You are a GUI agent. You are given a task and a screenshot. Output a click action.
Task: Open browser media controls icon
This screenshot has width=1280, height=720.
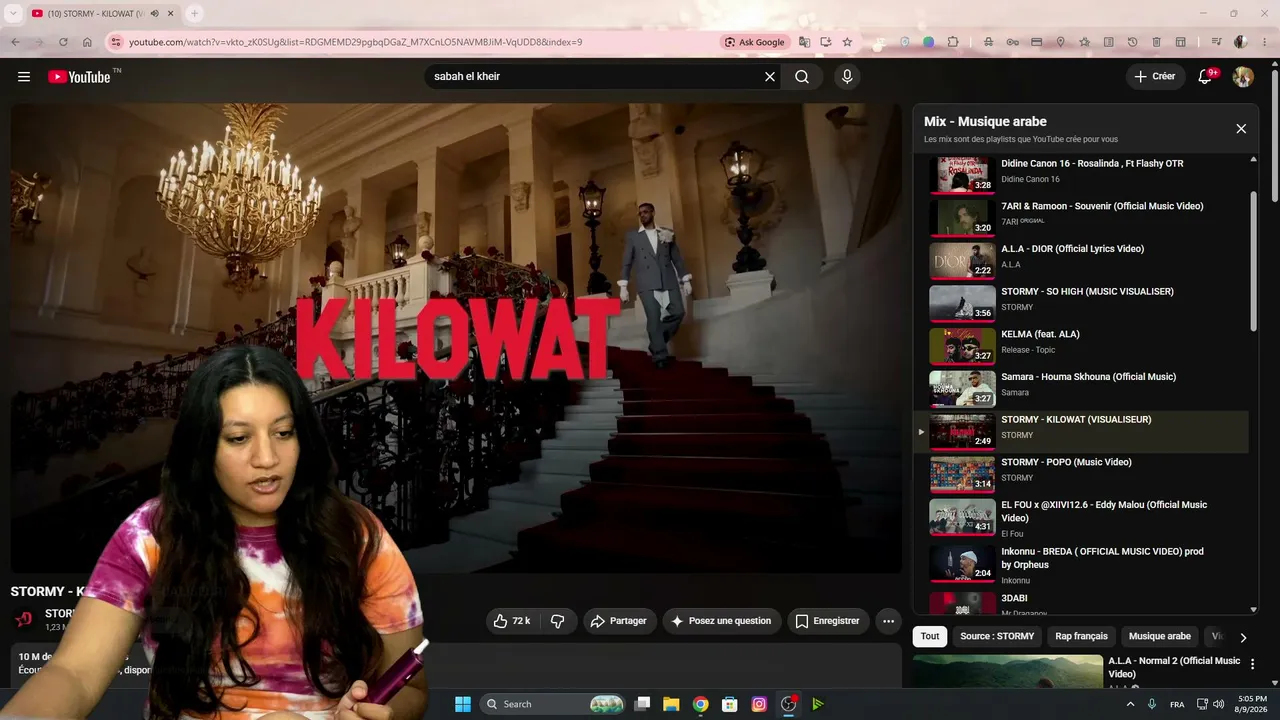coord(1216,42)
